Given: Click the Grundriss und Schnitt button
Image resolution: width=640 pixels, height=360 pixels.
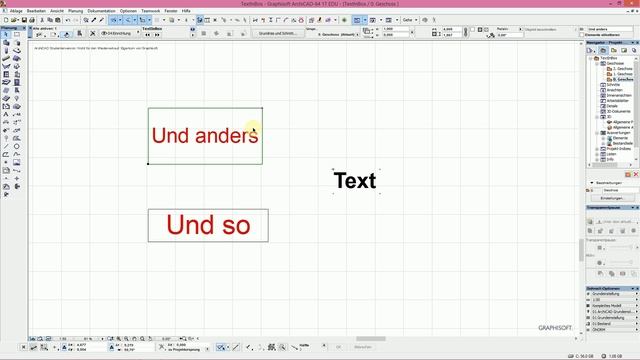Looking at the screenshot, I should [278, 33].
